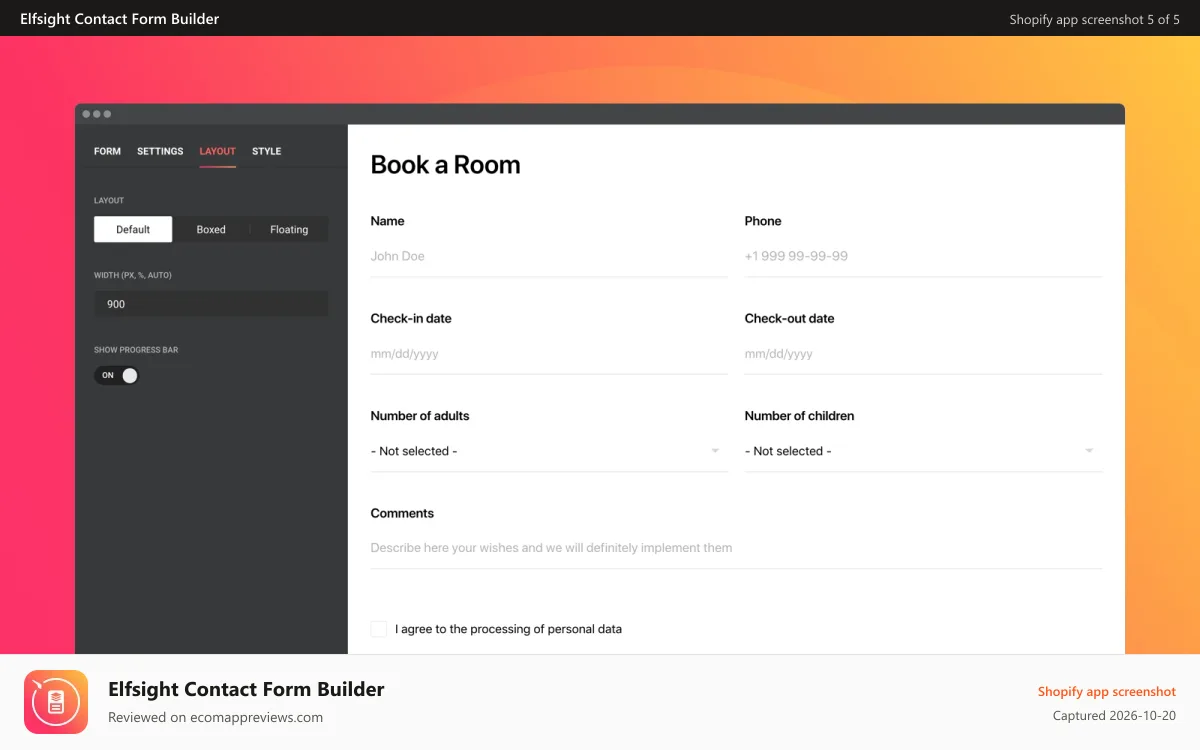Check the personal data agreement checkbox
The image size is (1200, 750).
point(379,629)
